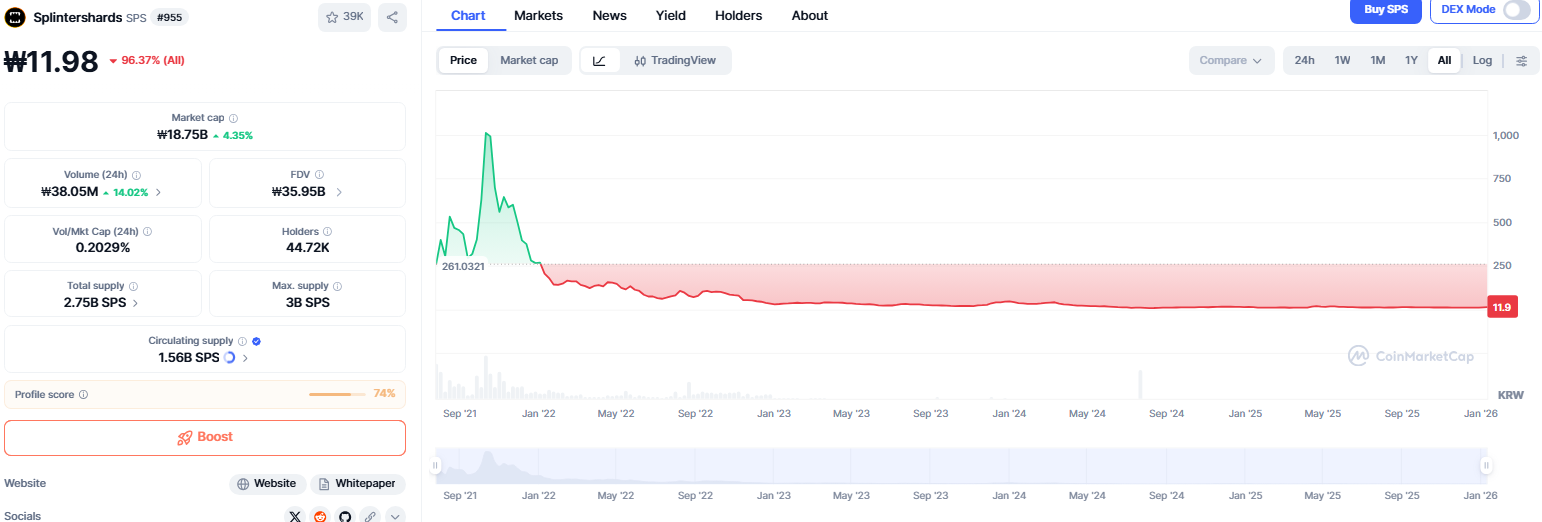Open the Yield tab
Viewport: 1542px width, 522px height.
[671, 15]
